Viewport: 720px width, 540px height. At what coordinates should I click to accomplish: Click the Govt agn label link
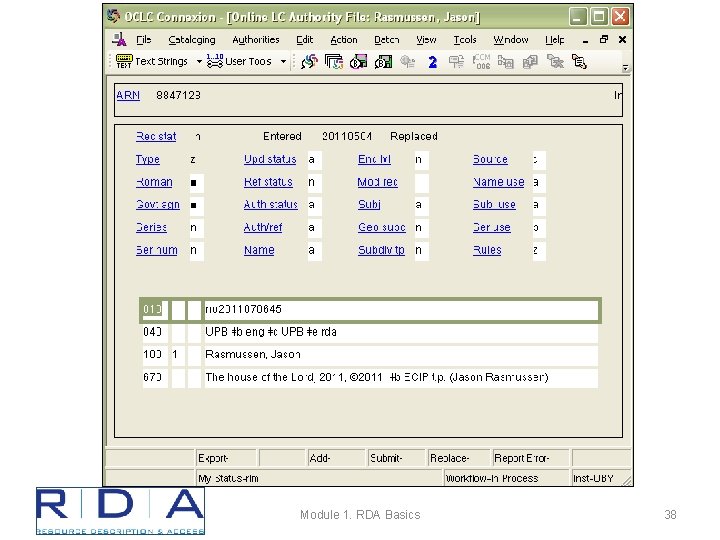pos(158,204)
